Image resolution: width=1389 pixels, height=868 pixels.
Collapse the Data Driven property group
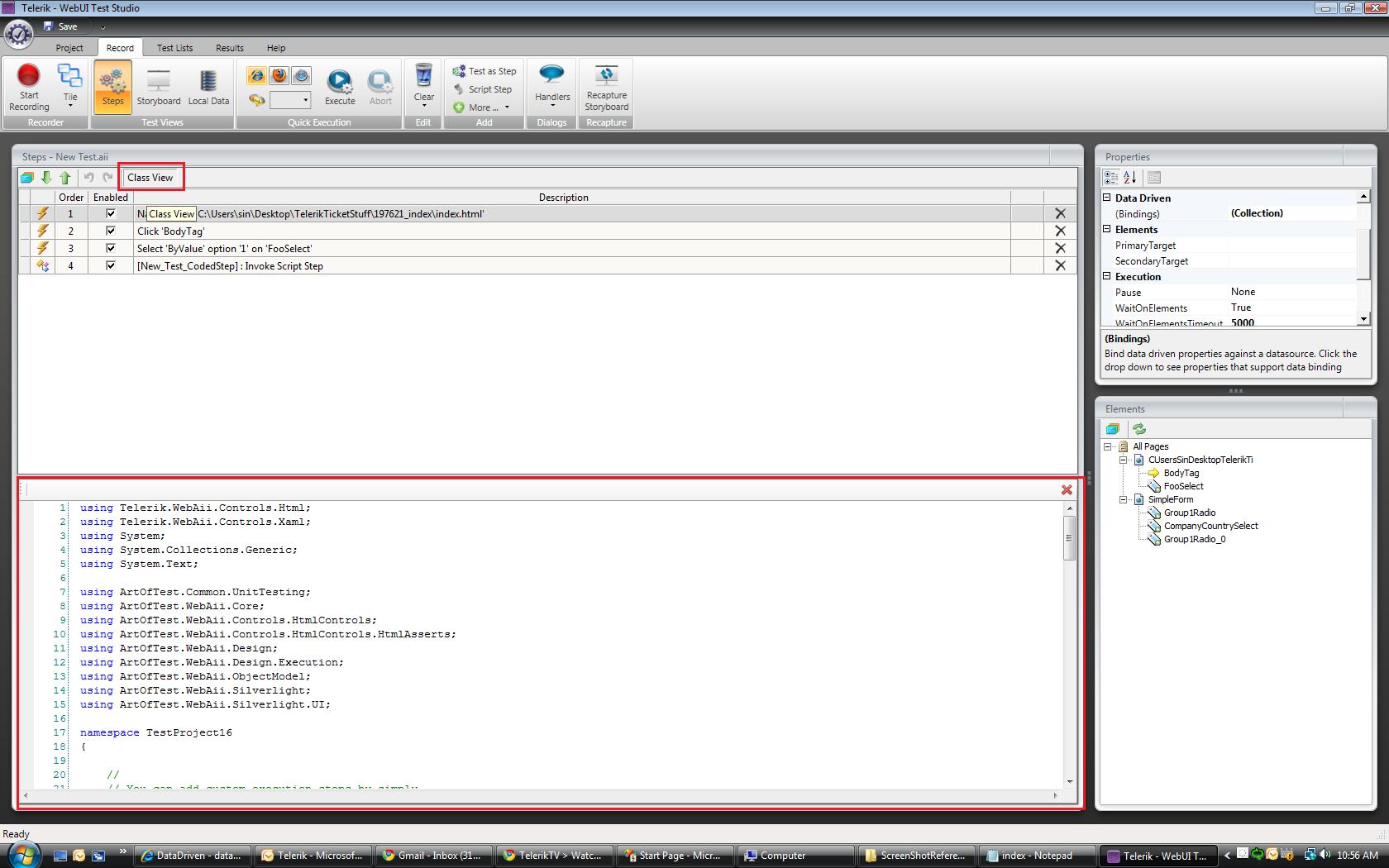pyautogui.click(x=1108, y=198)
